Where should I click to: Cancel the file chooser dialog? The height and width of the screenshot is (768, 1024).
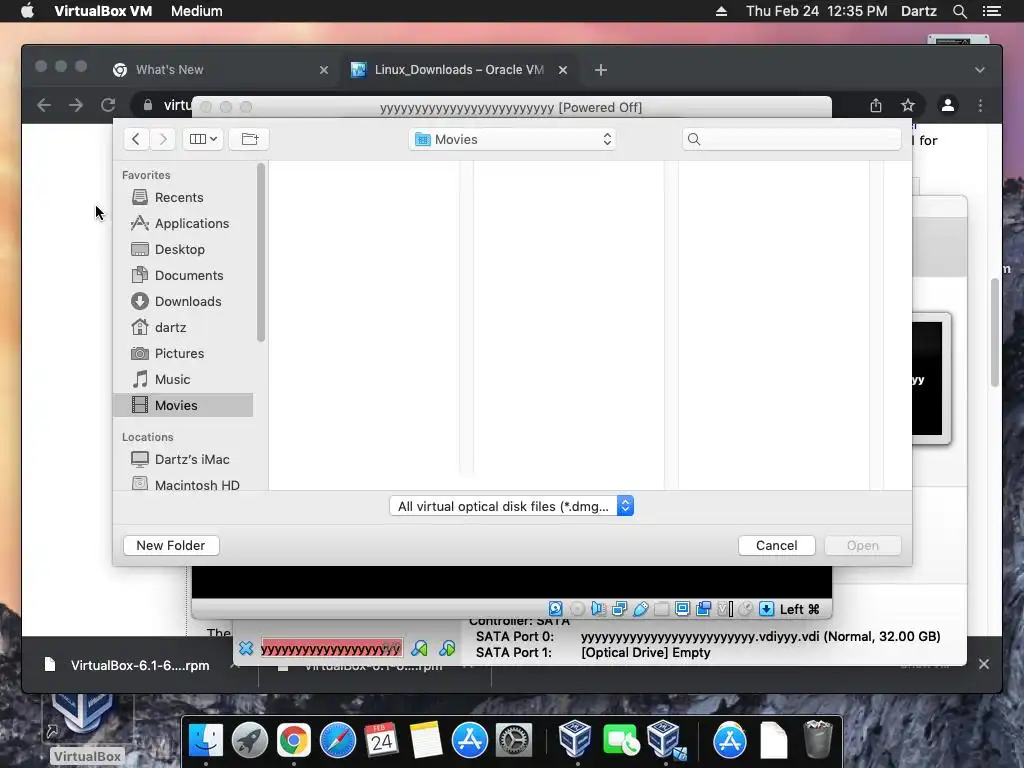pos(776,545)
